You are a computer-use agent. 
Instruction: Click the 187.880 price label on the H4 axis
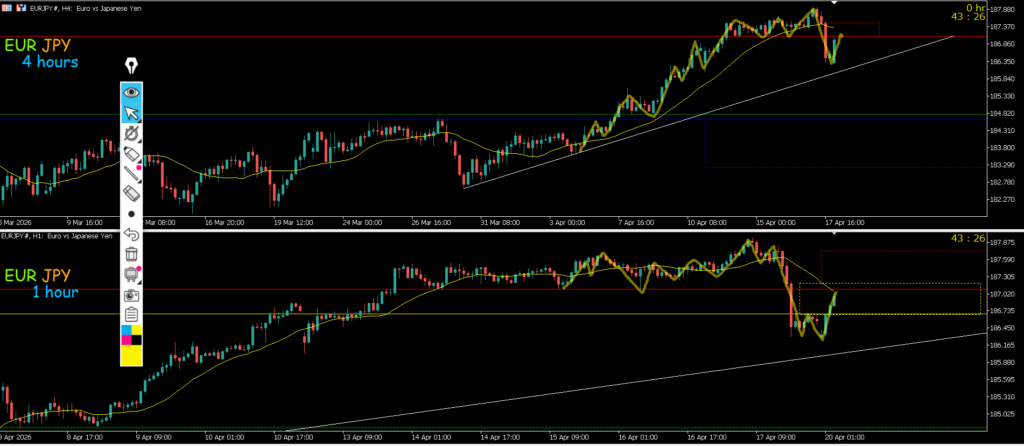click(1002, 10)
